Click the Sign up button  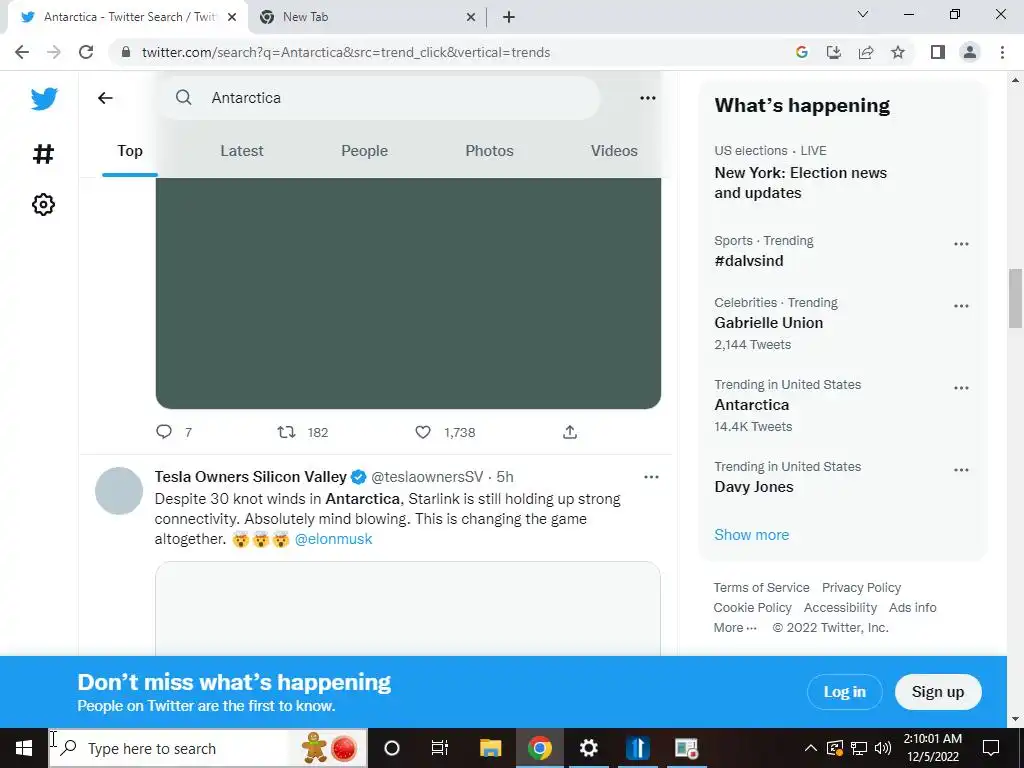[x=938, y=692]
